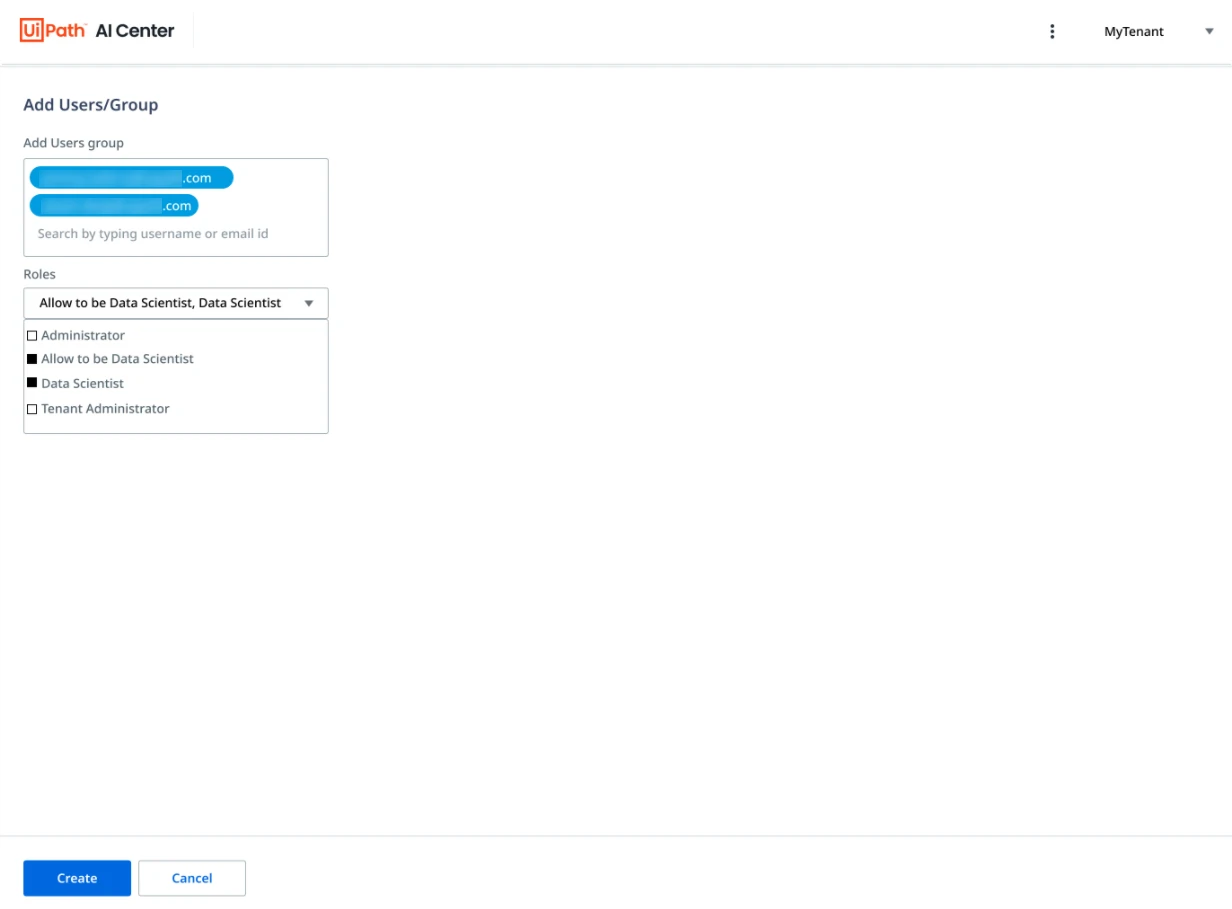Collapse the Roles dropdown arrow
Screen dimensions: 1232x909
coord(309,303)
